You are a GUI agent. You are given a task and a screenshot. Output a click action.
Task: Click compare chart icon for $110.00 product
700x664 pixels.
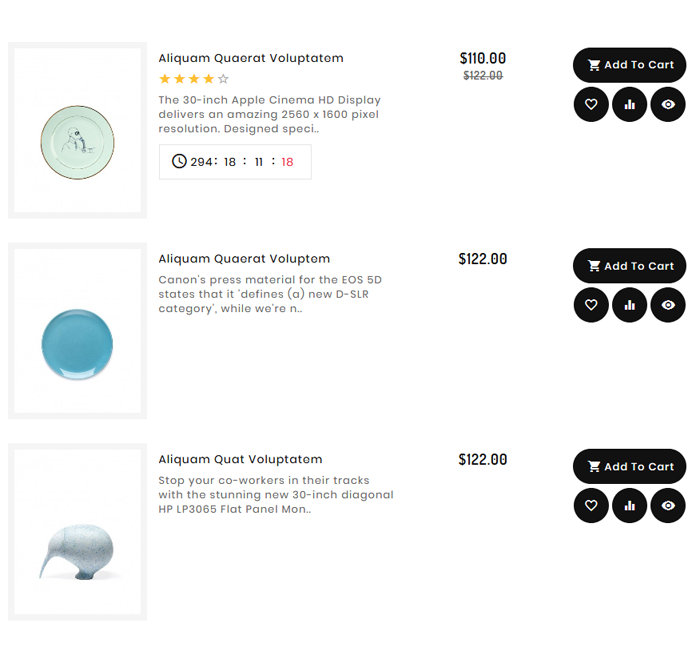pyautogui.click(x=629, y=104)
